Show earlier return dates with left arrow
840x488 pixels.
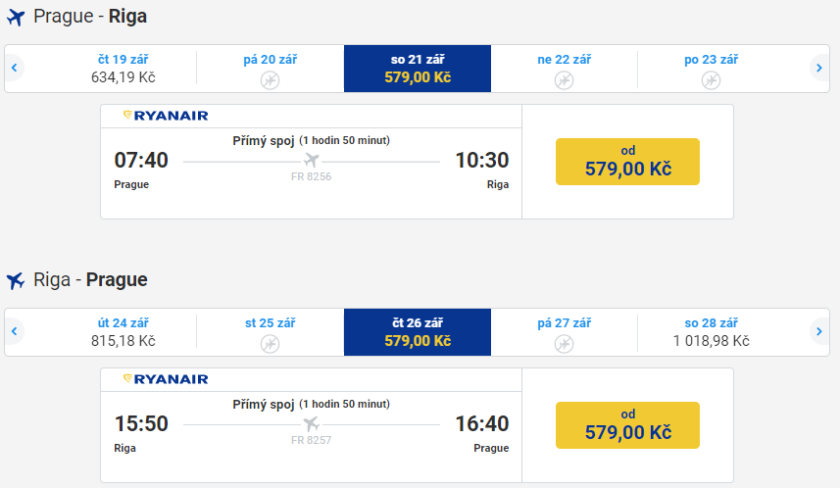(15, 331)
